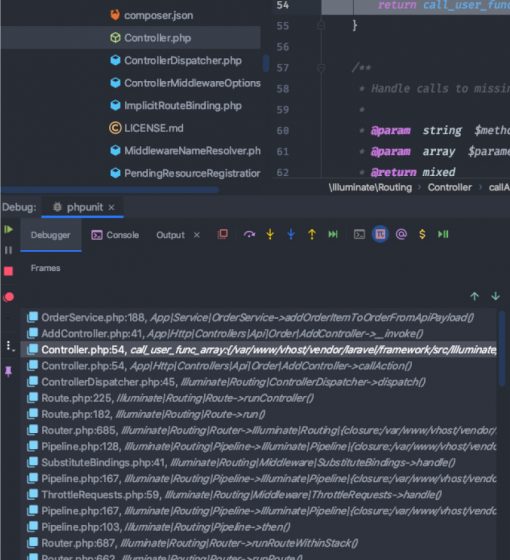This screenshot has height=560, width=510.
Task: Select the Router.php:687 runRouteWithinStack frame
Action: pos(259,543)
